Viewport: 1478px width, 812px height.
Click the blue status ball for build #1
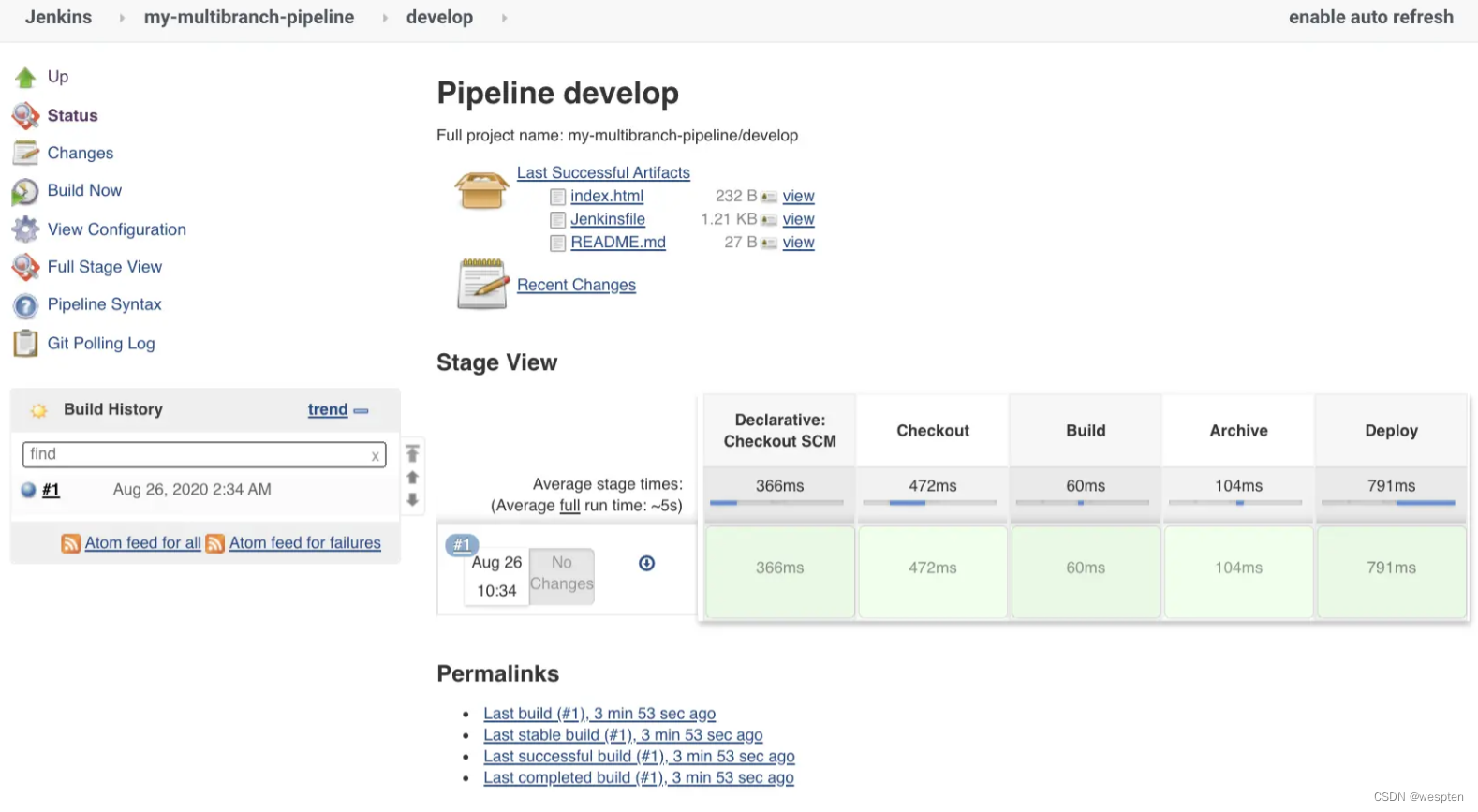pos(28,490)
